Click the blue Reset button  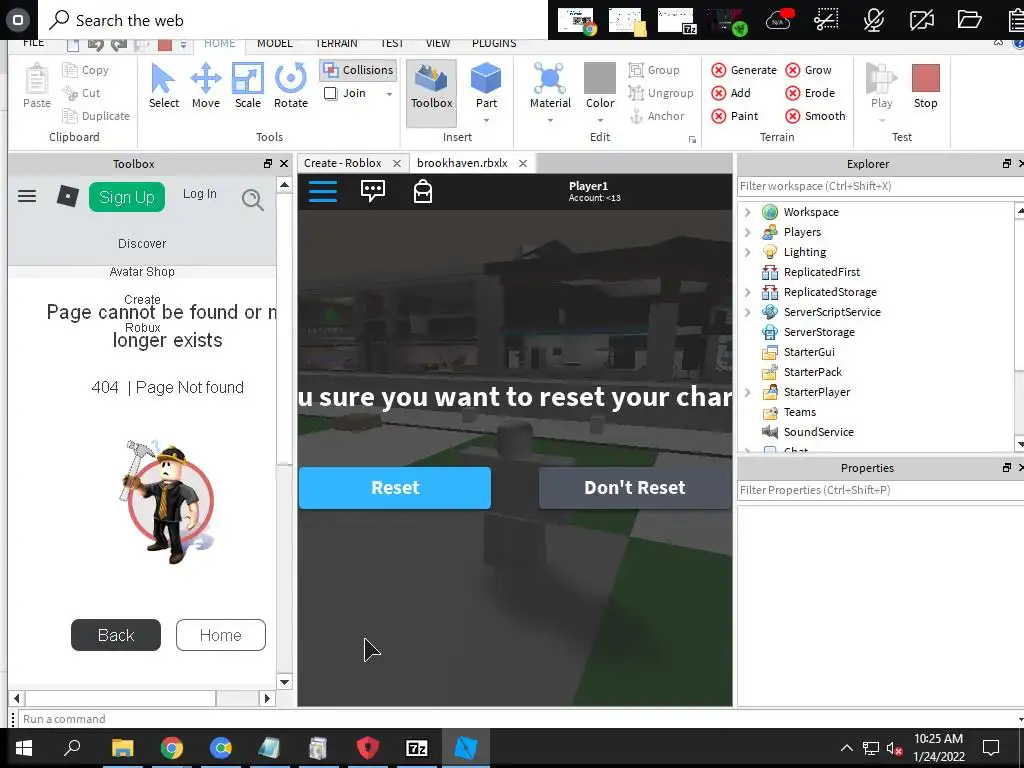pyautogui.click(x=394, y=488)
